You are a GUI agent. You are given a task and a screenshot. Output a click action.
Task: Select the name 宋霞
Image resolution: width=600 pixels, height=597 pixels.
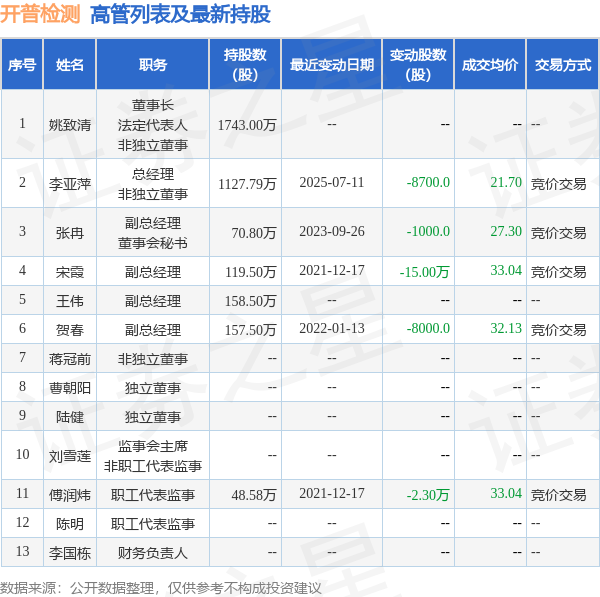[70, 272]
